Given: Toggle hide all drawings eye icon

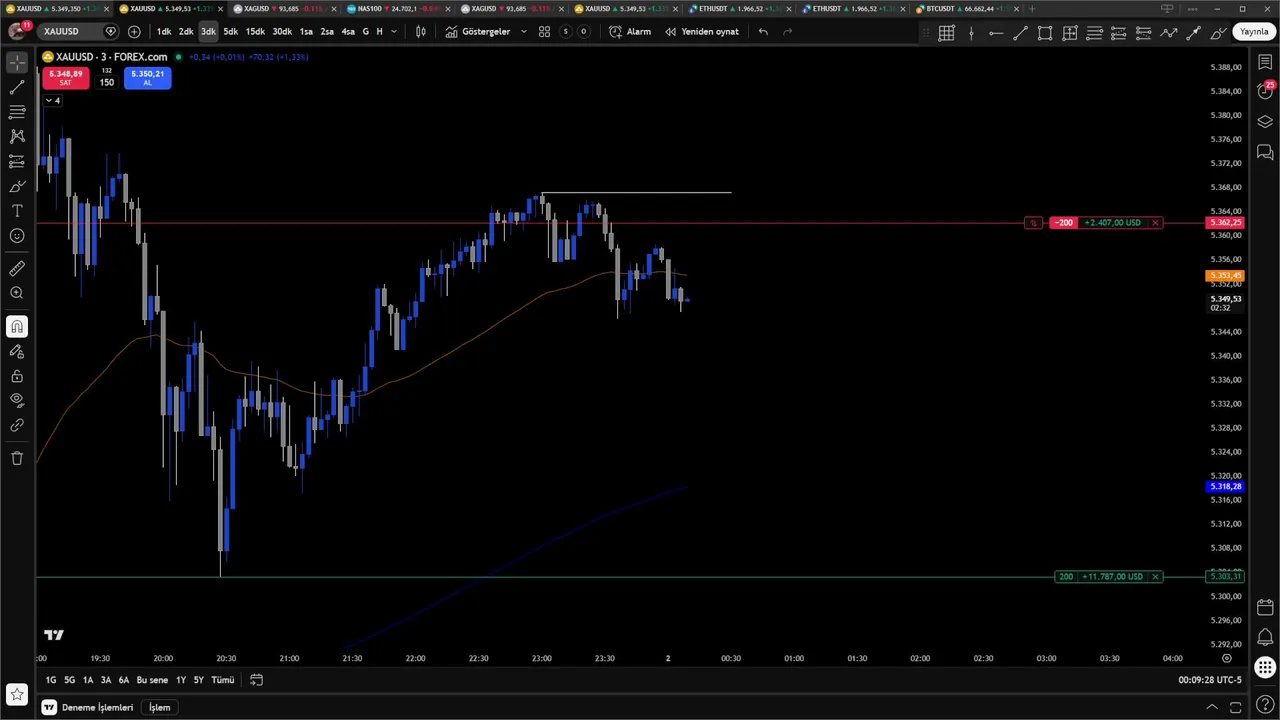Looking at the screenshot, I should 17,400.
